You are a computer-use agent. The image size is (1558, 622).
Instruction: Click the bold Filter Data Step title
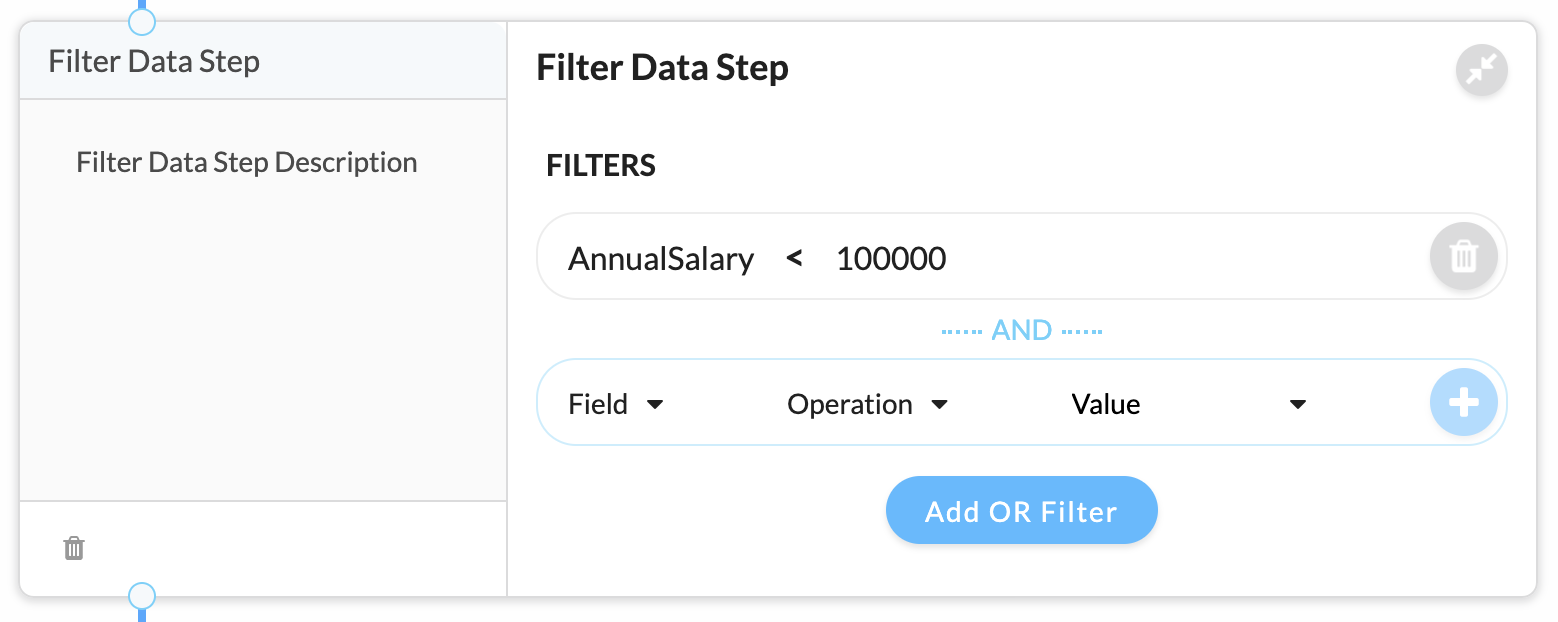tap(663, 68)
